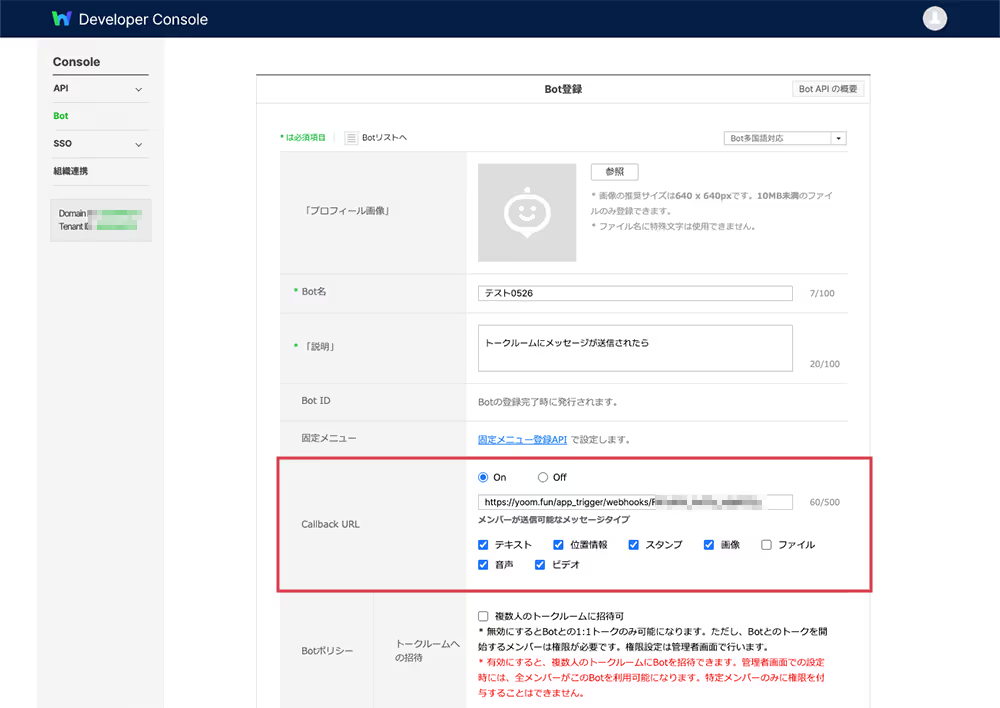Viewport: 1000px width, 708px height.
Task: Open the Bot多国語対応 dropdown
Action: 785,139
